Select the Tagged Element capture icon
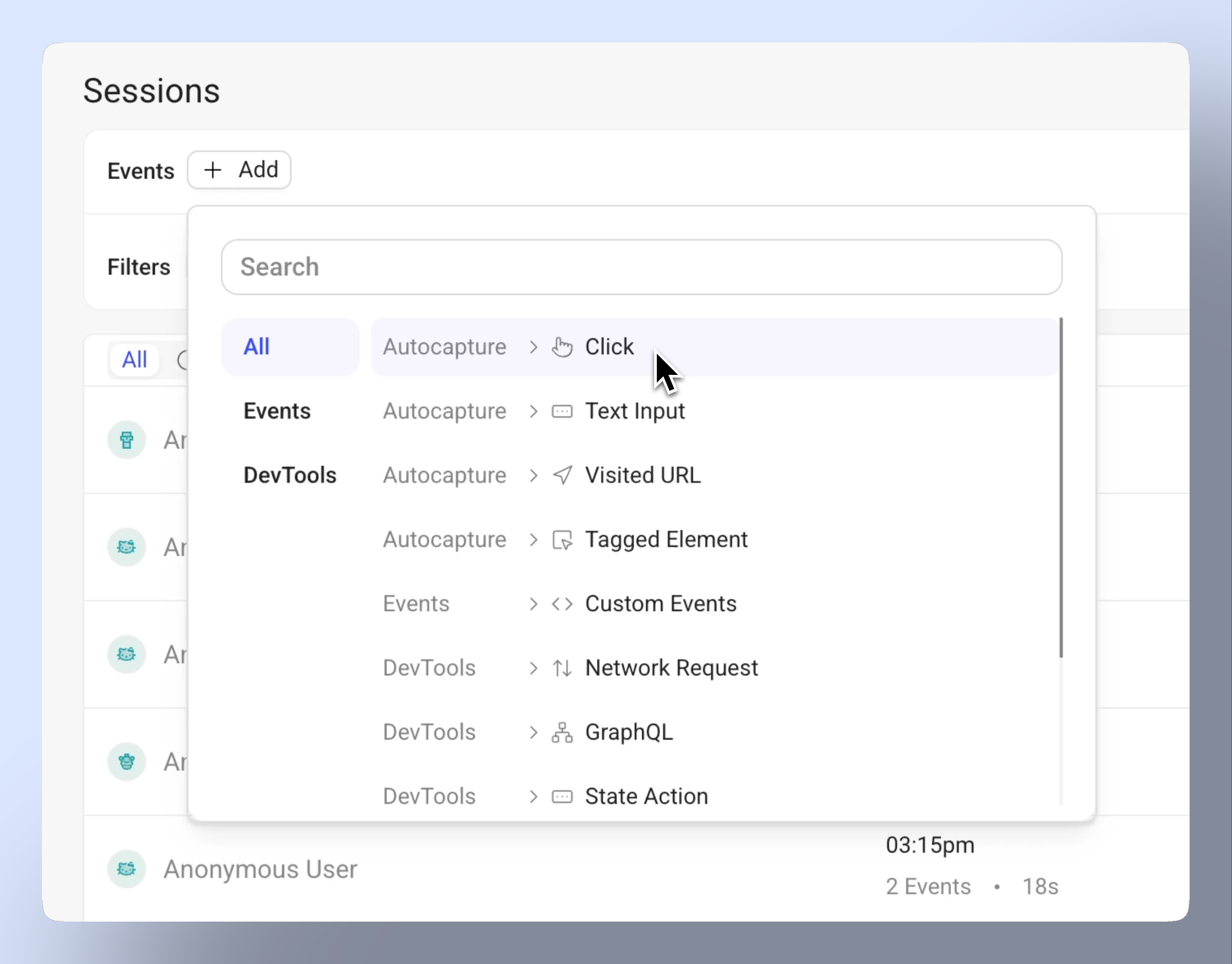1232x964 pixels. pyautogui.click(x=563, y=539)
